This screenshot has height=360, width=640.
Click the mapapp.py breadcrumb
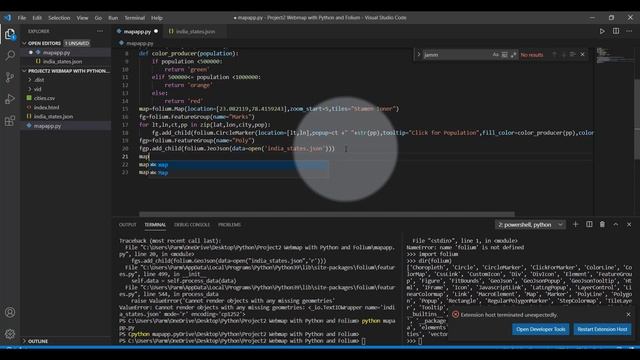pos(139,43)
